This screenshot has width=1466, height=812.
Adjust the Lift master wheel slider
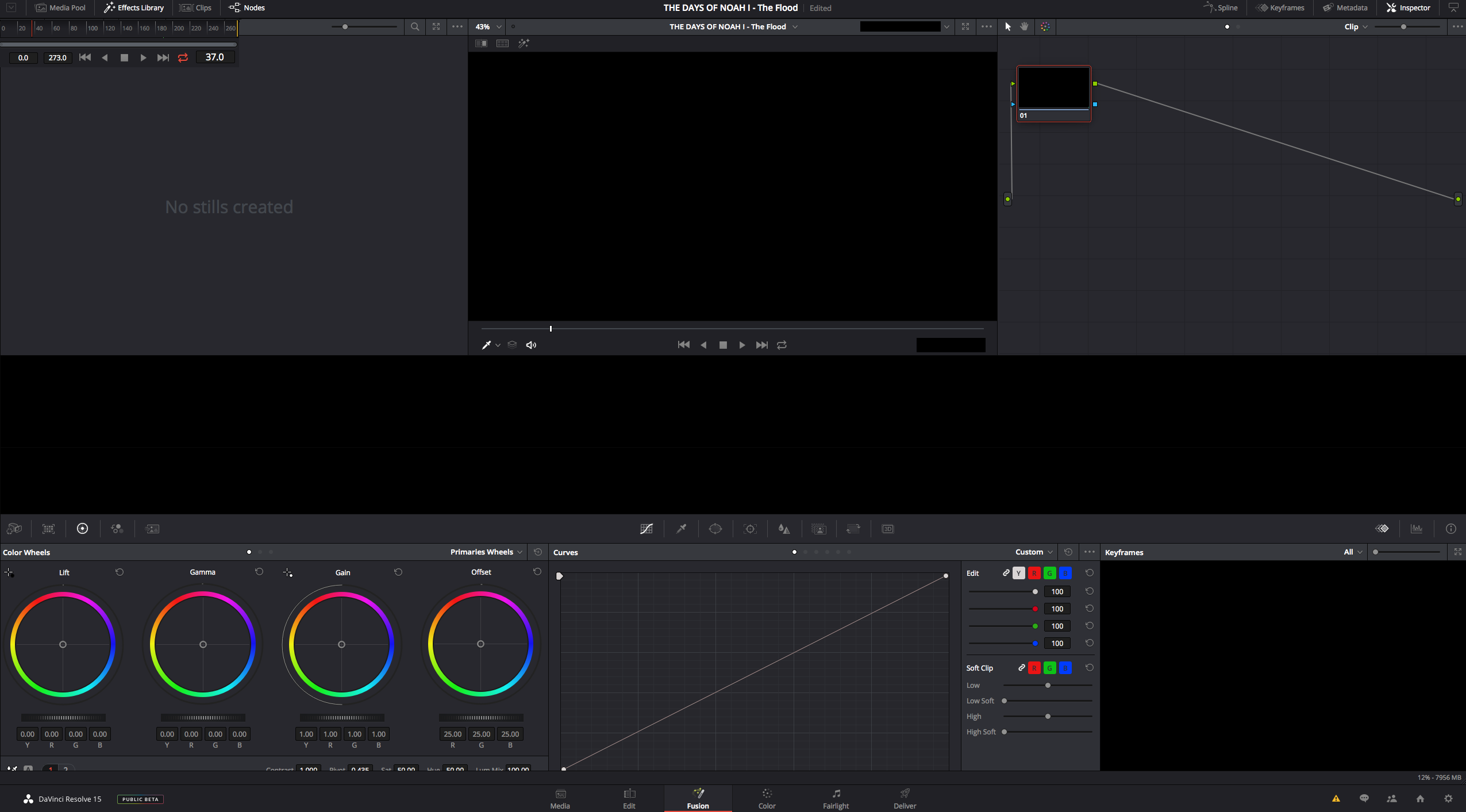63,717
